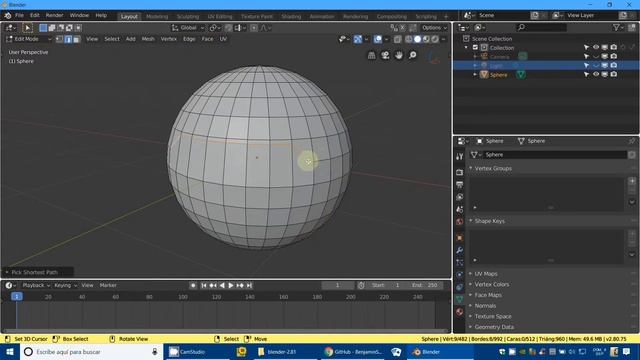Viewport: 640px width, 360px height.
Task: Click the magnifier zoom view icon
Action: [413, 55]
